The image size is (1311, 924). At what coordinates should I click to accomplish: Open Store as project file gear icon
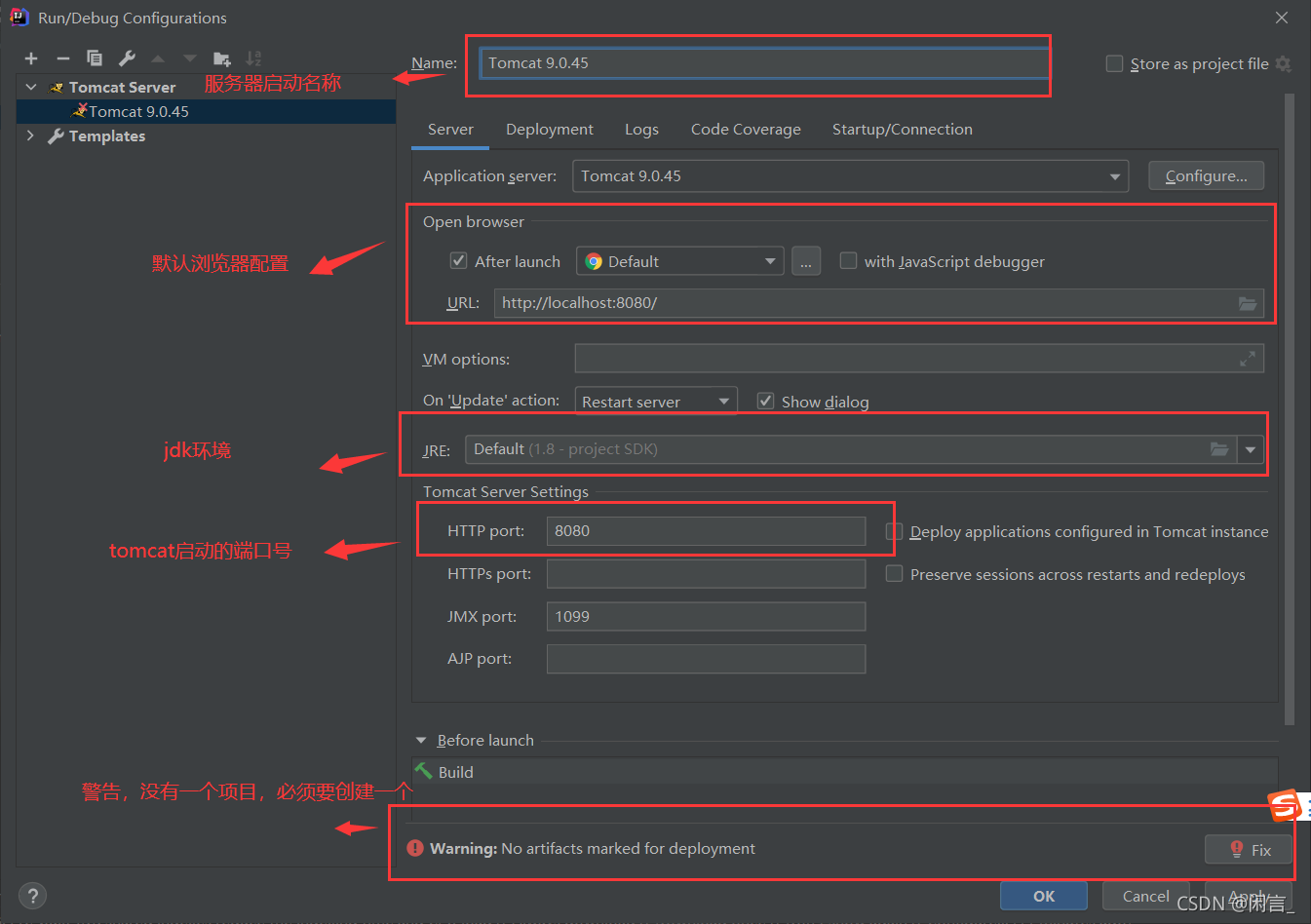(1284, 63)
